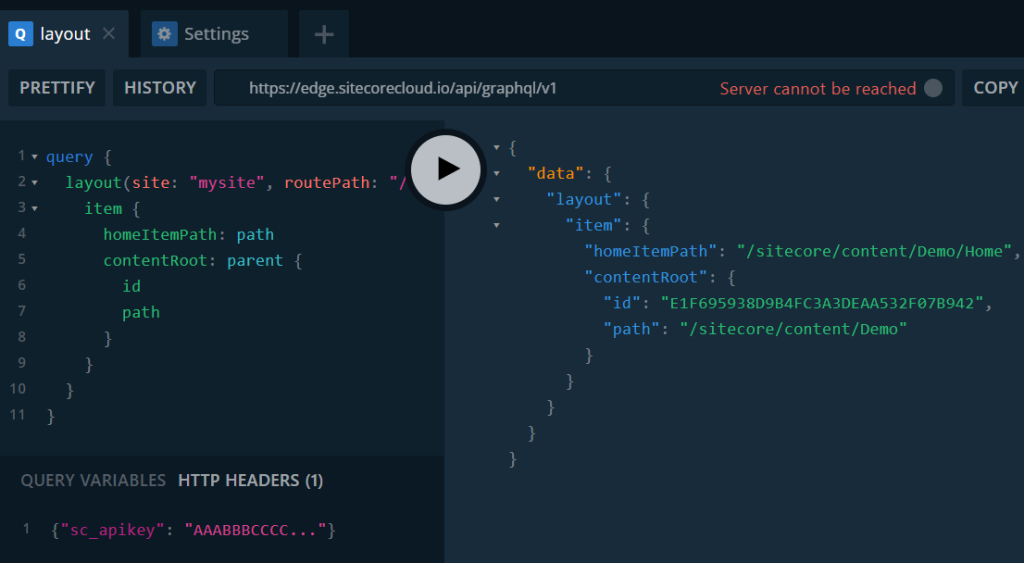The width and height of the screenshot is (1024, 563).
Task: Switch to the layout tab
Action: tap(64, 34)
